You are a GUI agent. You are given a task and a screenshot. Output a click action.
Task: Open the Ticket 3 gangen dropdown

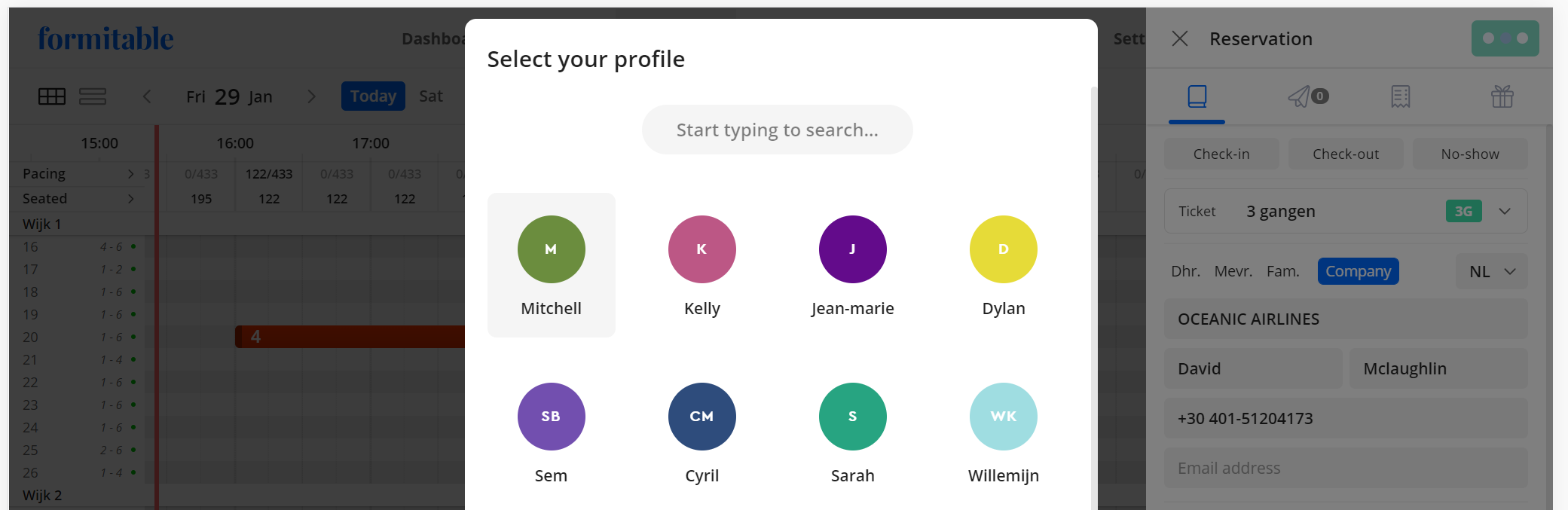(1505, 211)
